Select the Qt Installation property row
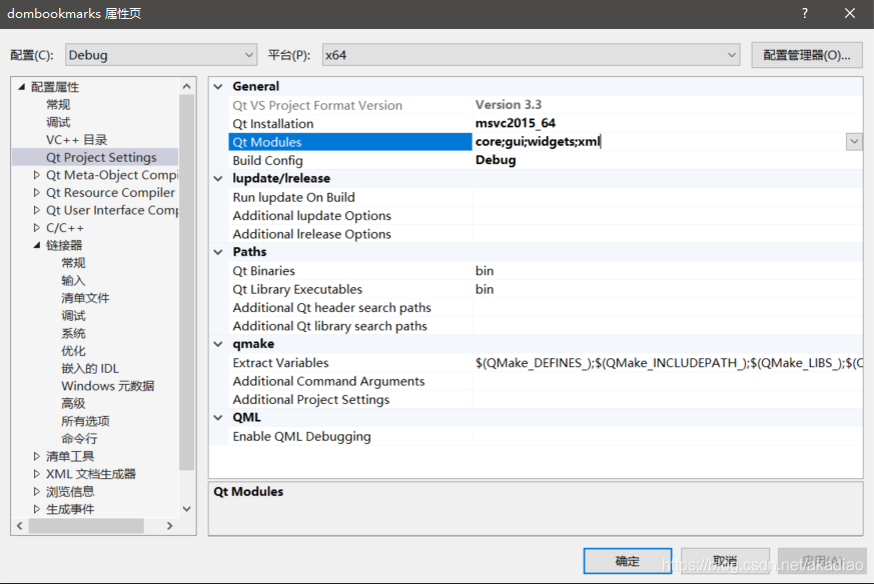Viewport: 874px width, 584px height. (545, 124)
